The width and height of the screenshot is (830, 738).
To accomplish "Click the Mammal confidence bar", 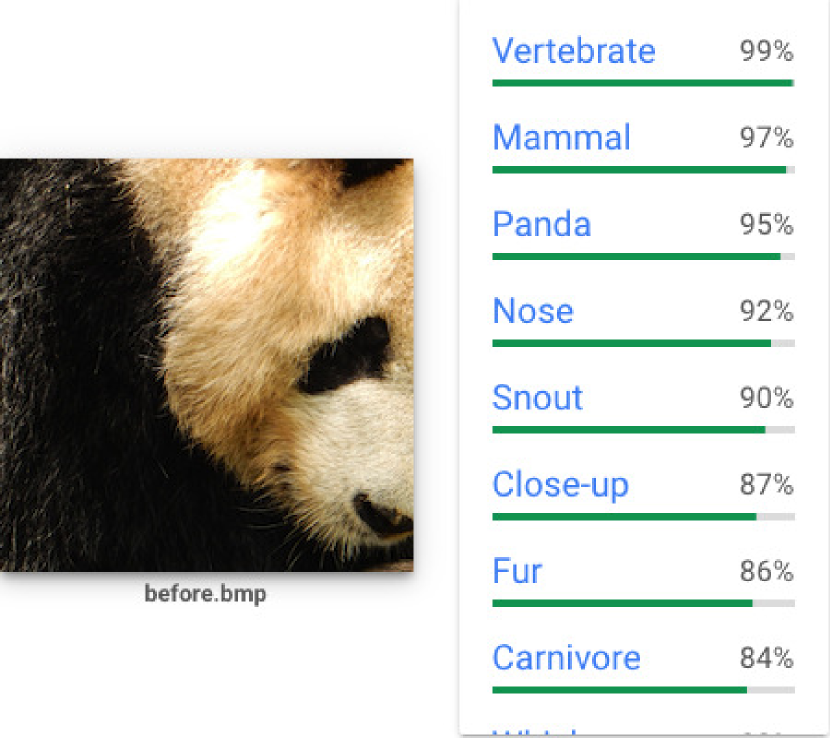I will coord(643,170).
